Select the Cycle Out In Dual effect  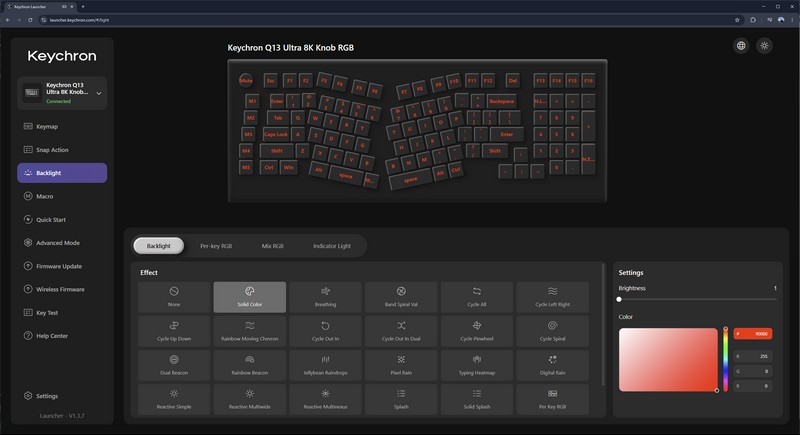(401, 331)
